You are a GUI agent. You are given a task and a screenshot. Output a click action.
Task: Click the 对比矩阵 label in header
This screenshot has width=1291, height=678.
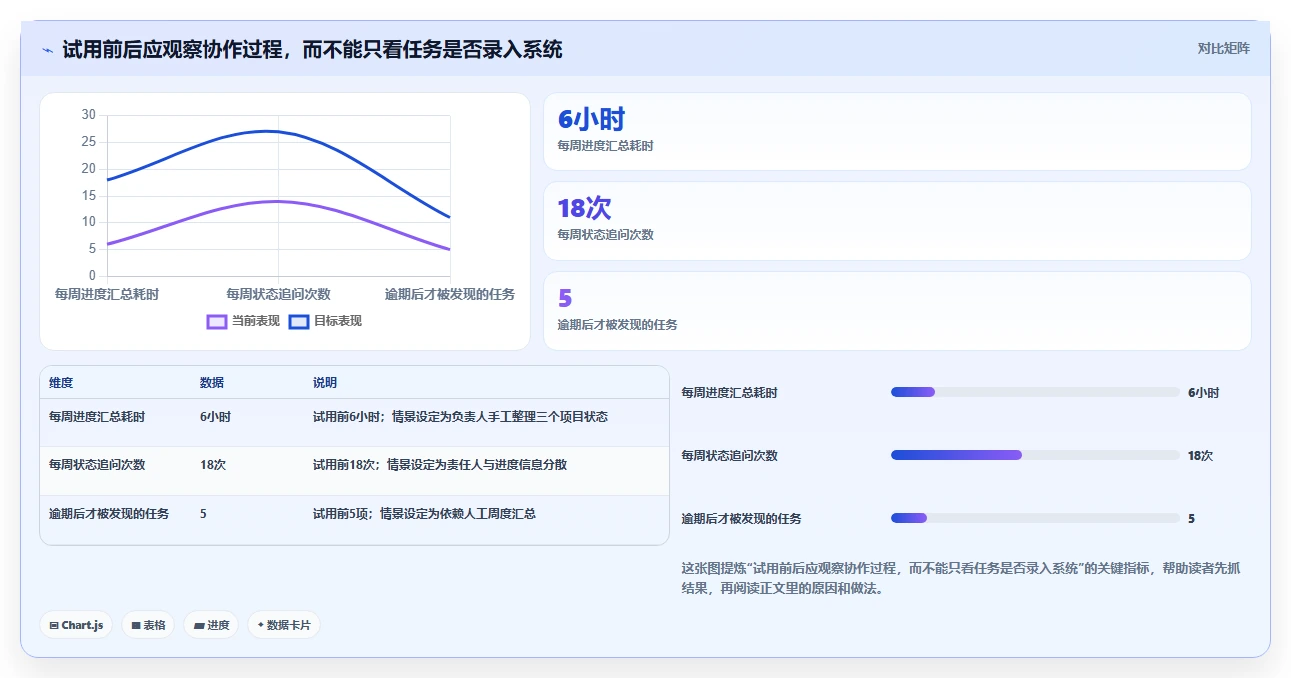[1223, 48]
